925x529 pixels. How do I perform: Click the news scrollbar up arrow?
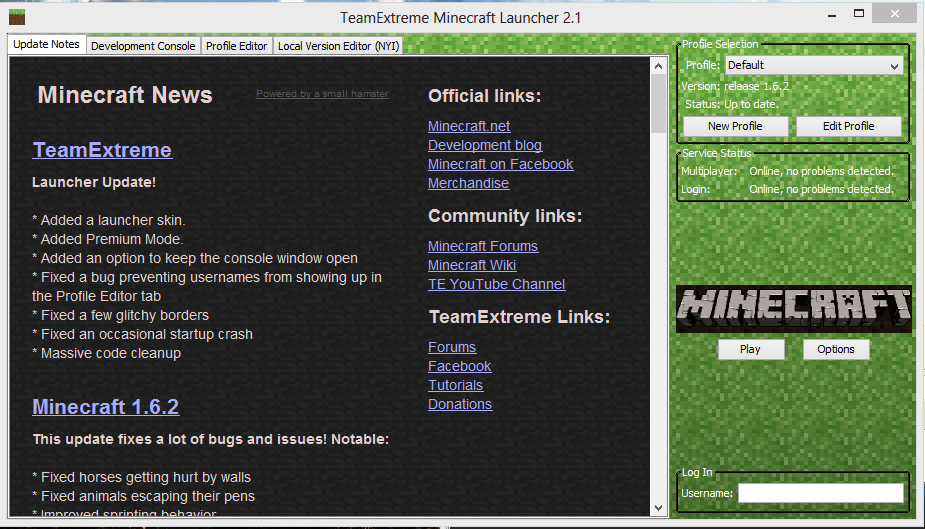tap(658, 67)
